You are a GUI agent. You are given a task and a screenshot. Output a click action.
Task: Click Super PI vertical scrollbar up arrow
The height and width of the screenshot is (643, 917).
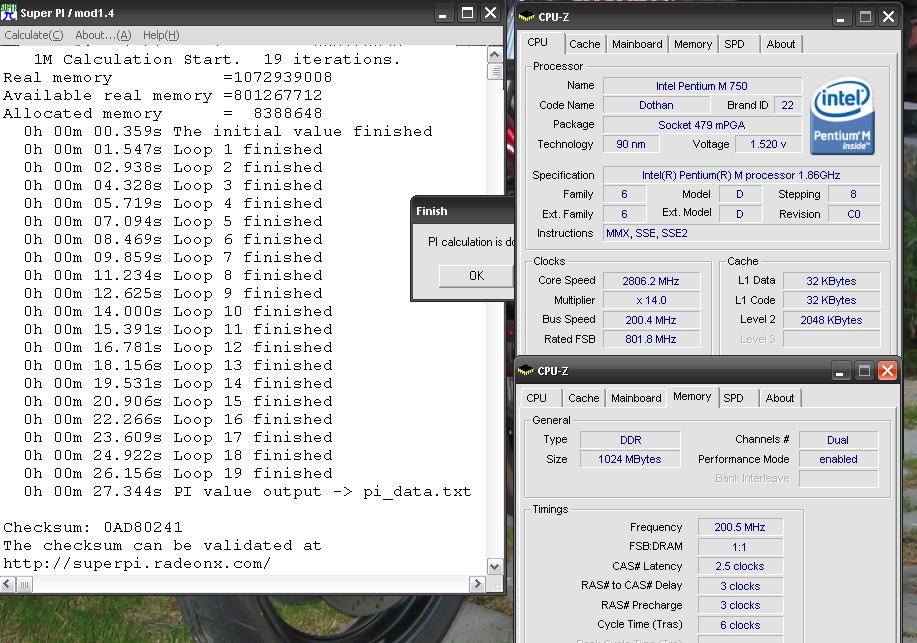tap(495, 55)
